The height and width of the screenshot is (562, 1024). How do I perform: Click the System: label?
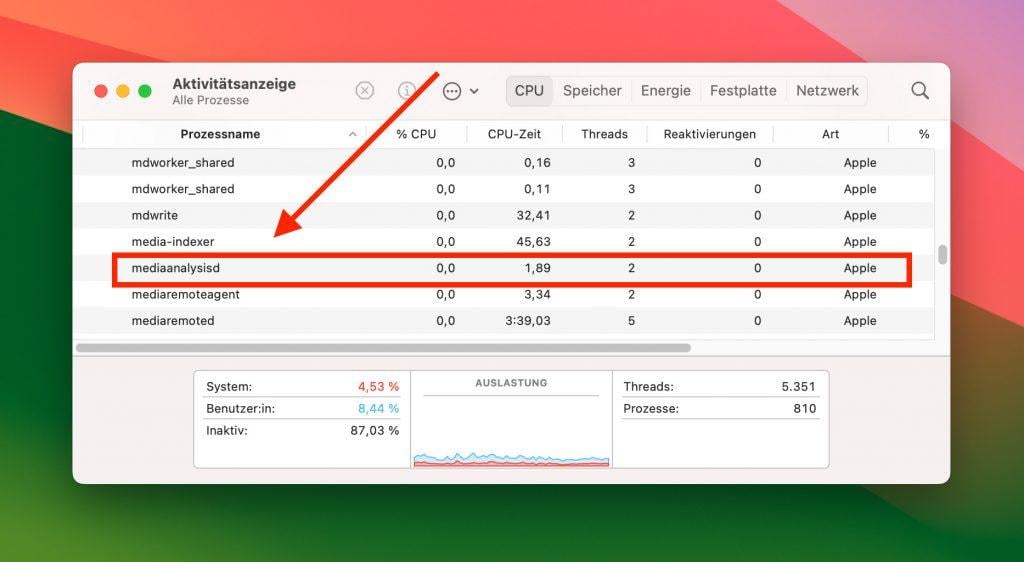click(x=229, y=386)
